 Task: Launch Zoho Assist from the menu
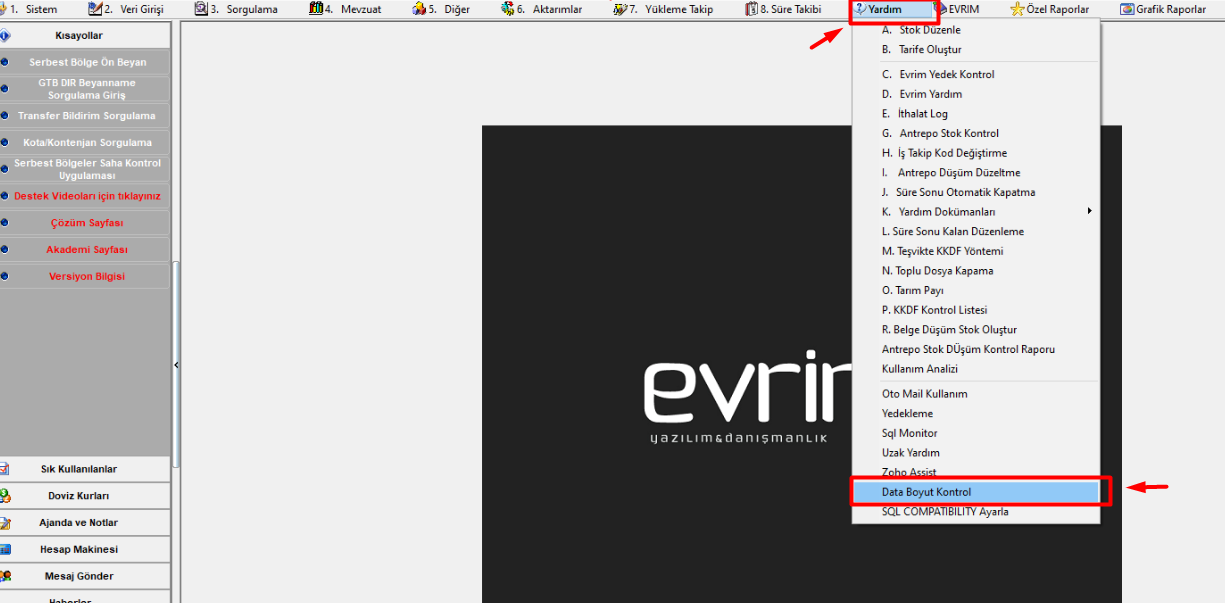tap(976, 472)
